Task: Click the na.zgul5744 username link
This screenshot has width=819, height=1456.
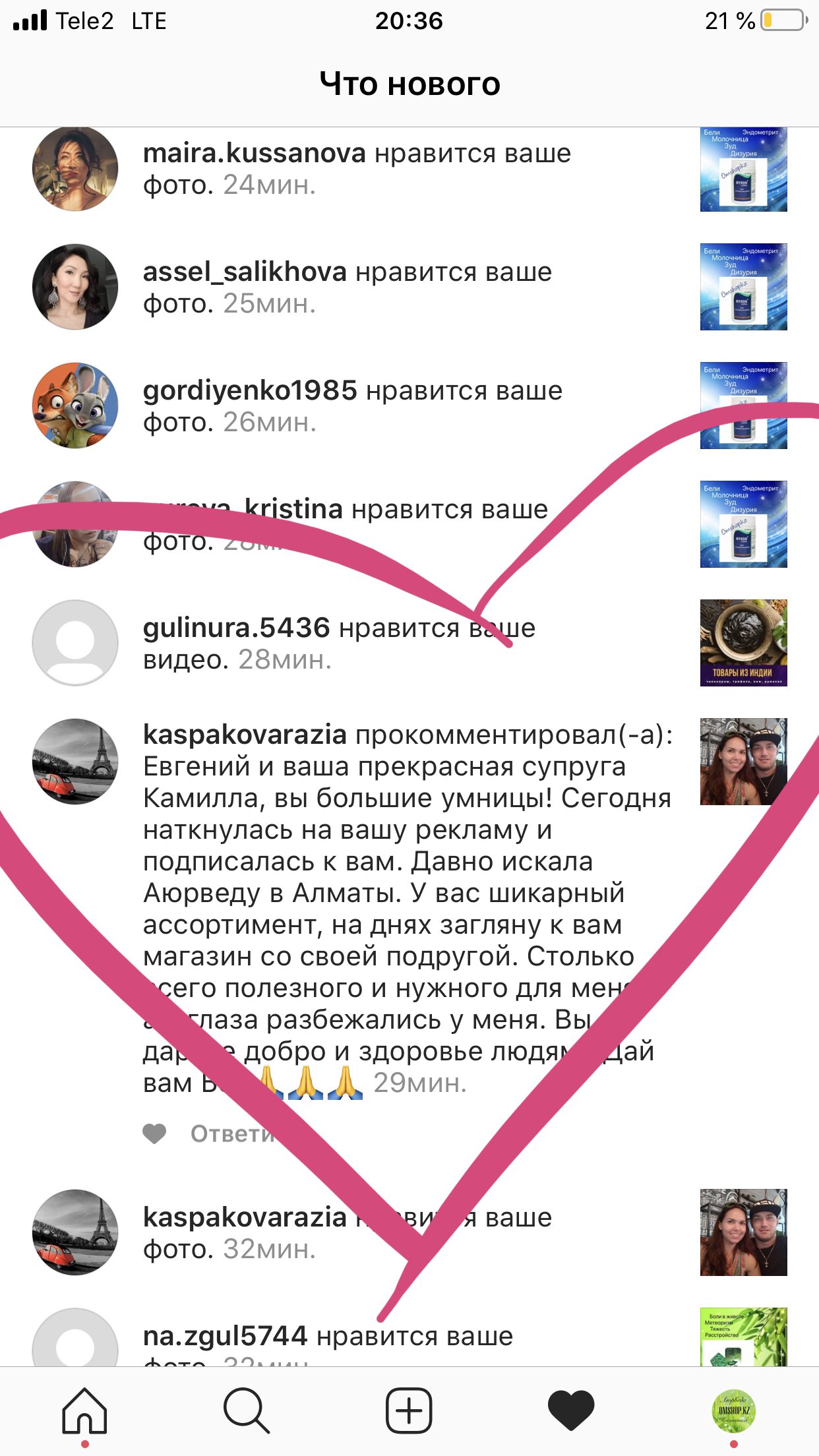Action: click(x=226, y=1336)
